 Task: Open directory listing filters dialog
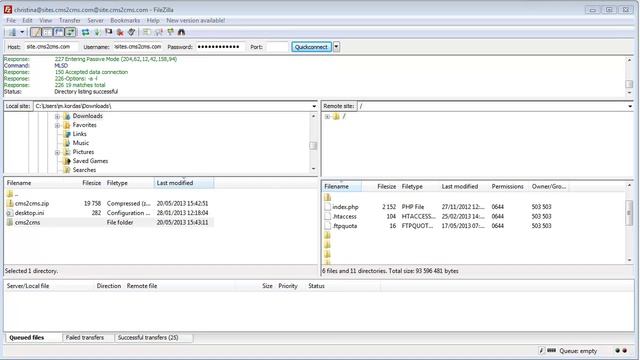[147, 32]
